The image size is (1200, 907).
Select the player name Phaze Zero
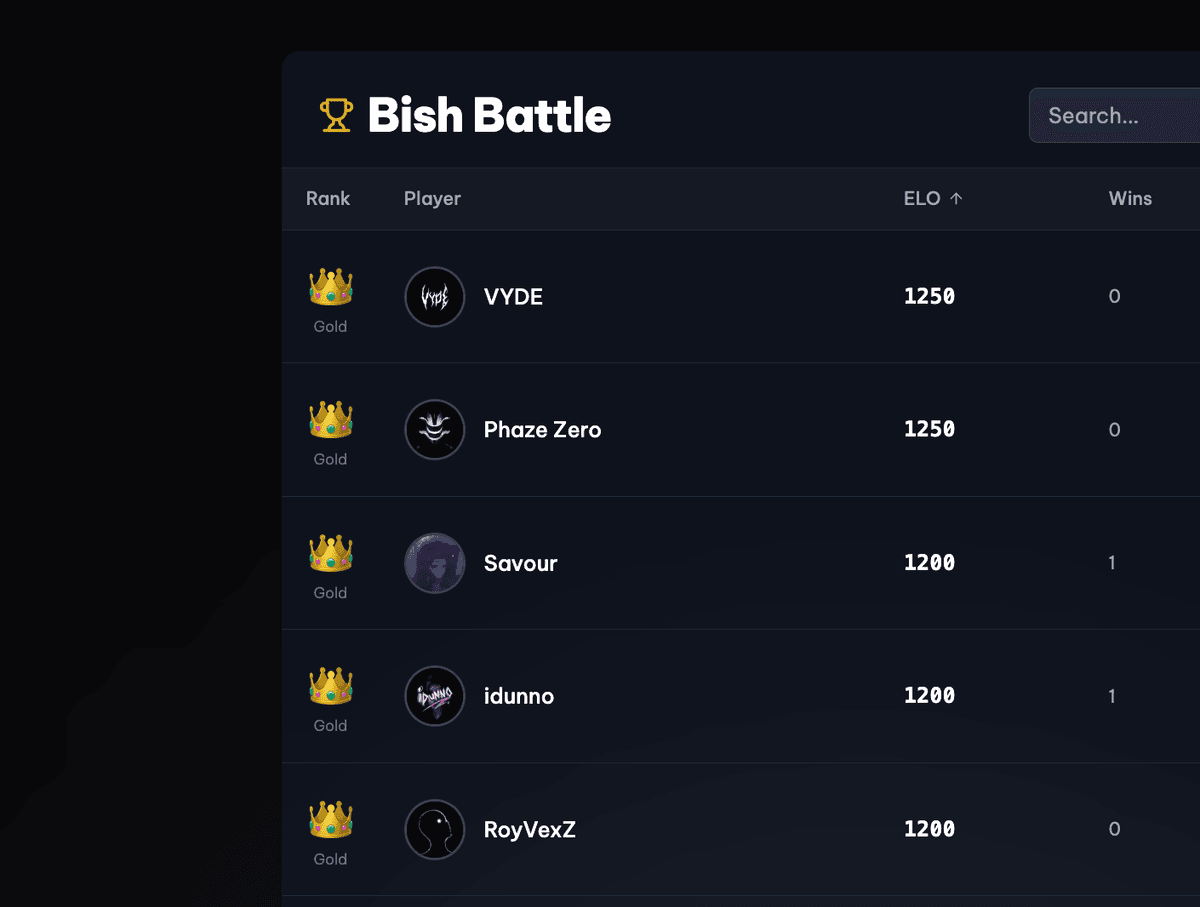pyautogui.click(x=542, y=430)
